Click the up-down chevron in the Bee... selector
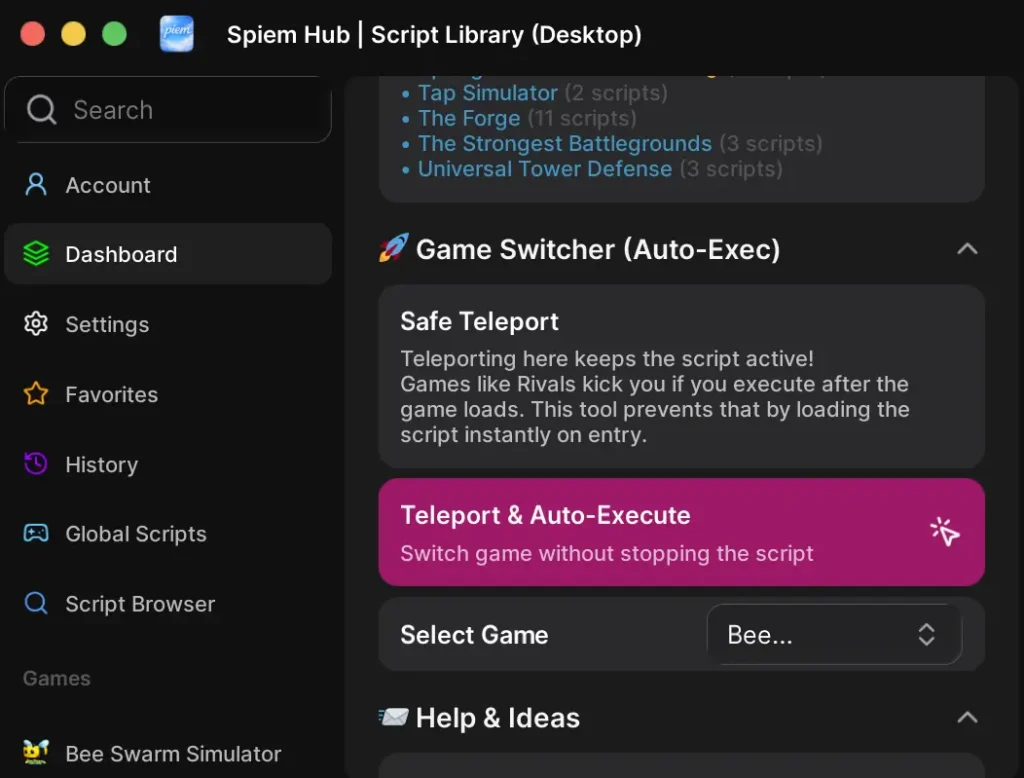Image resolution: width=1024 pixels, height=778 pixels. (x=926, y=634)
